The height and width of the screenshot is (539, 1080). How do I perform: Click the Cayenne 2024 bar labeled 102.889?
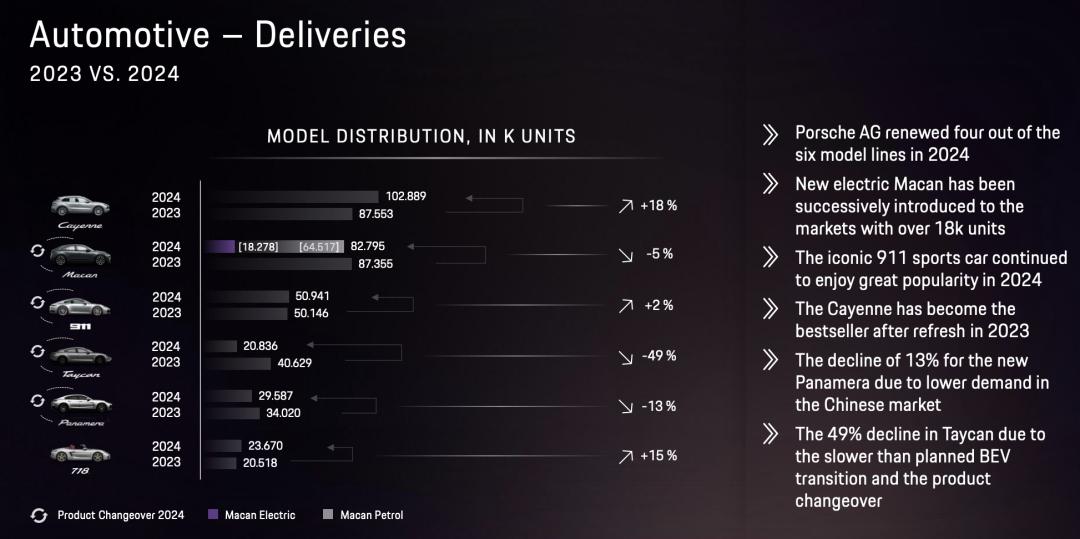pos(292,197)
